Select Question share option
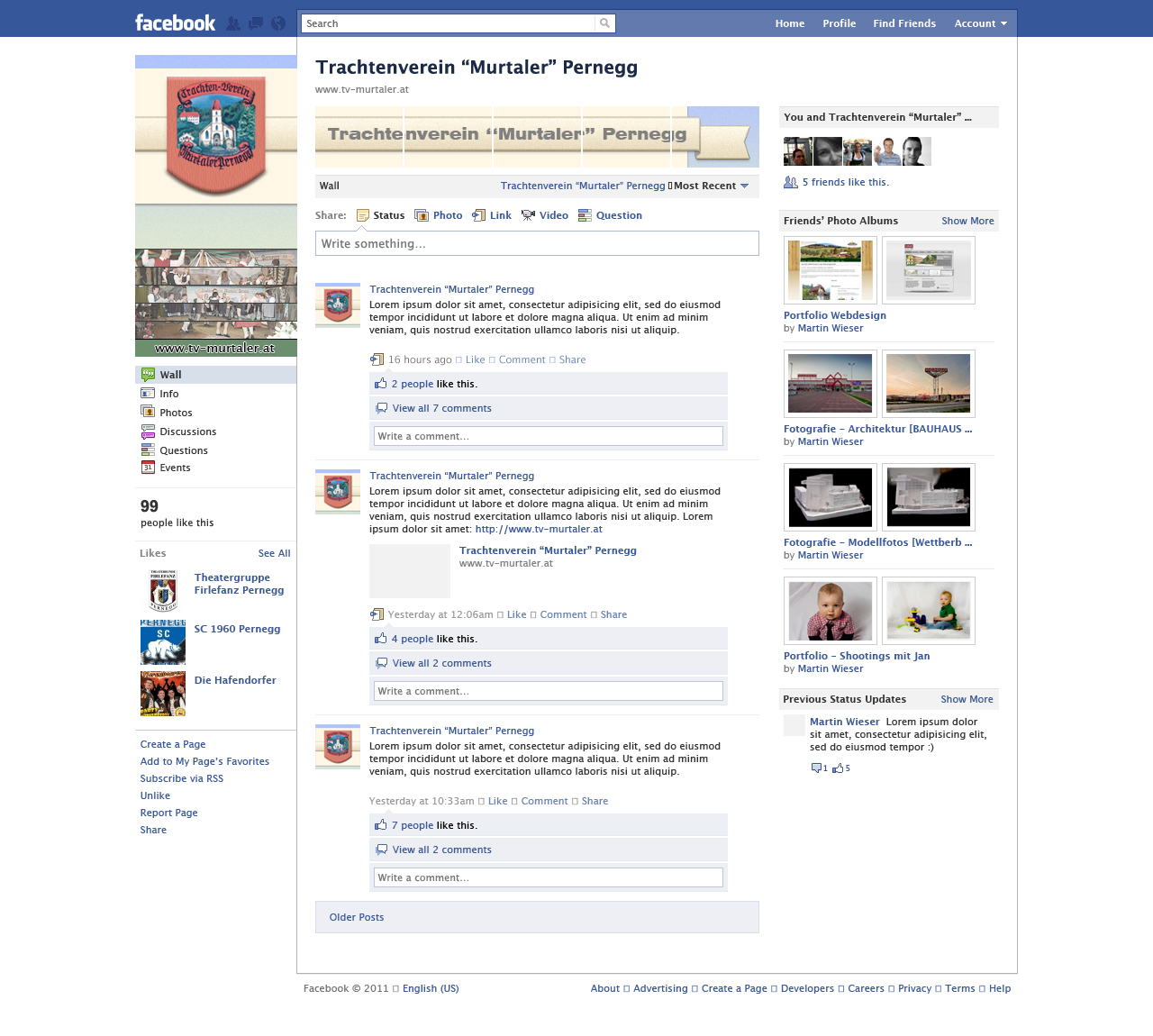Screen dimensions: 1153x1036 coord(610,215)
